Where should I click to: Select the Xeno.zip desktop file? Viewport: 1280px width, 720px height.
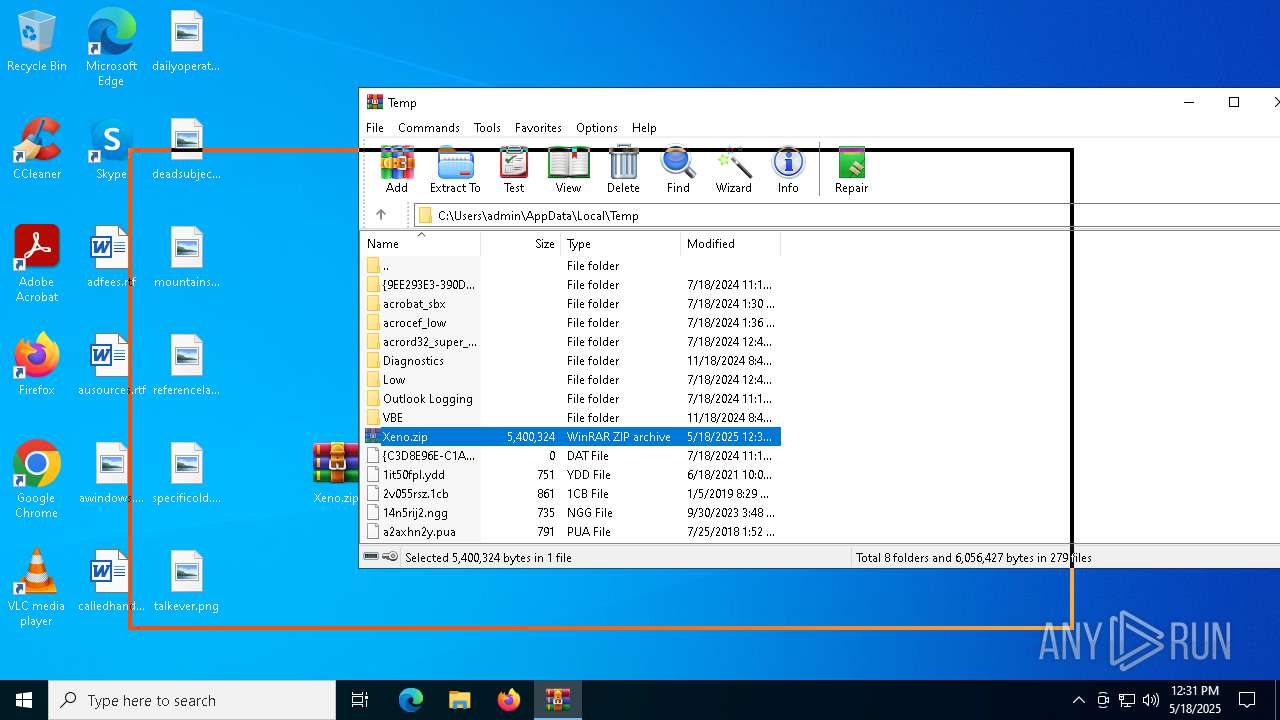[x=336, y=473]
